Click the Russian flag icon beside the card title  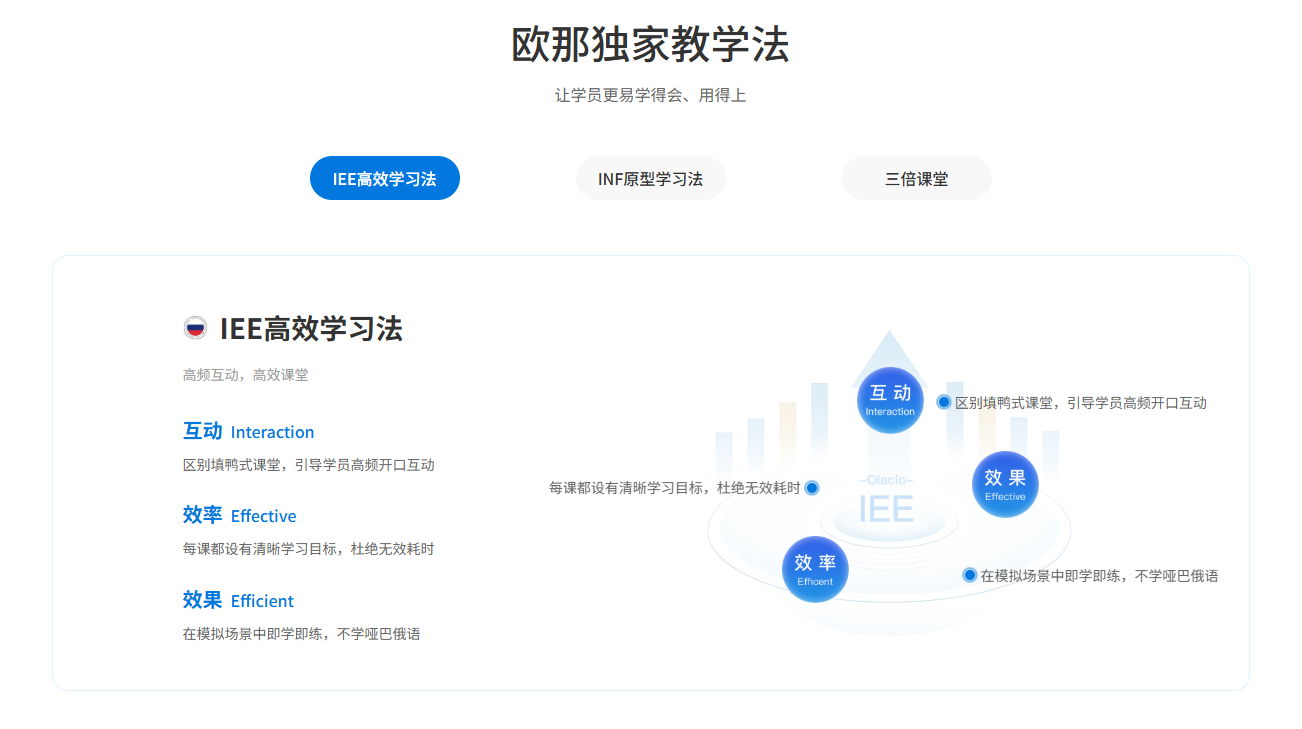coord(195,328)
